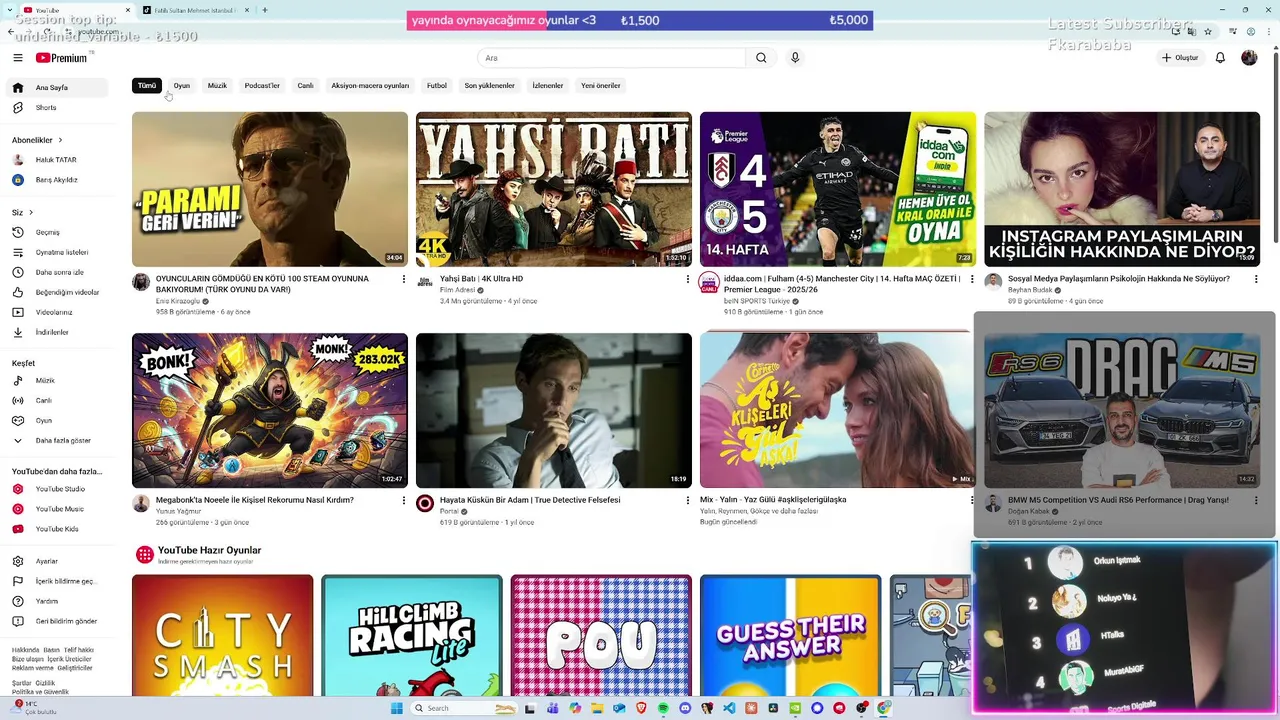
Task: Open YouTube Hazır Oyunlar section heading
Action: coord(209,550)
